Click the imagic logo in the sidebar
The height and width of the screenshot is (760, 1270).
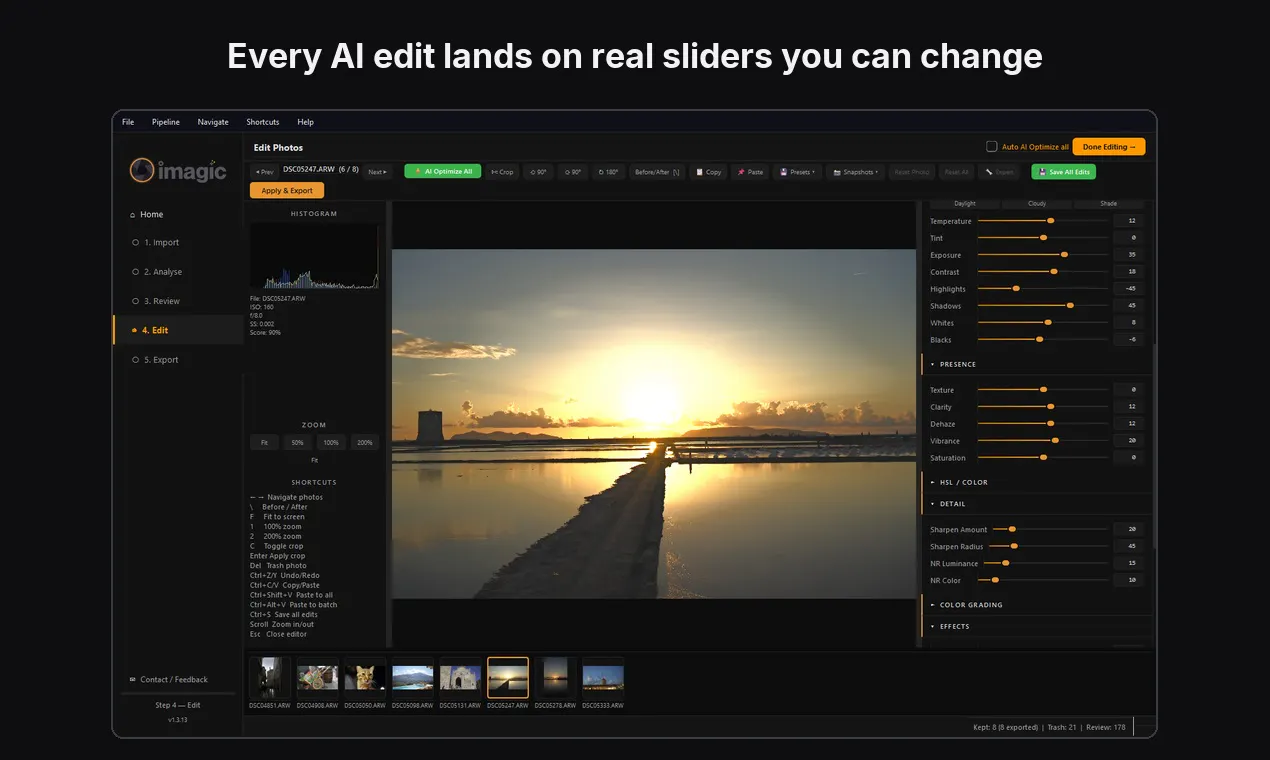pyautogui.click(x=178, y=171)
